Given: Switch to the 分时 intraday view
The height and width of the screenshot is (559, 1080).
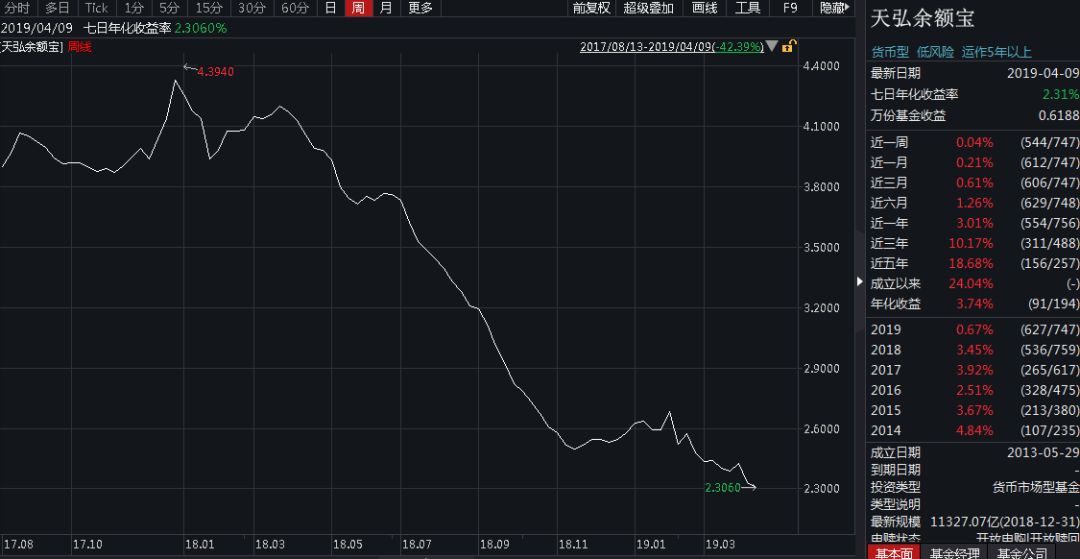Looking at the screenshot, I should [17, 8].
